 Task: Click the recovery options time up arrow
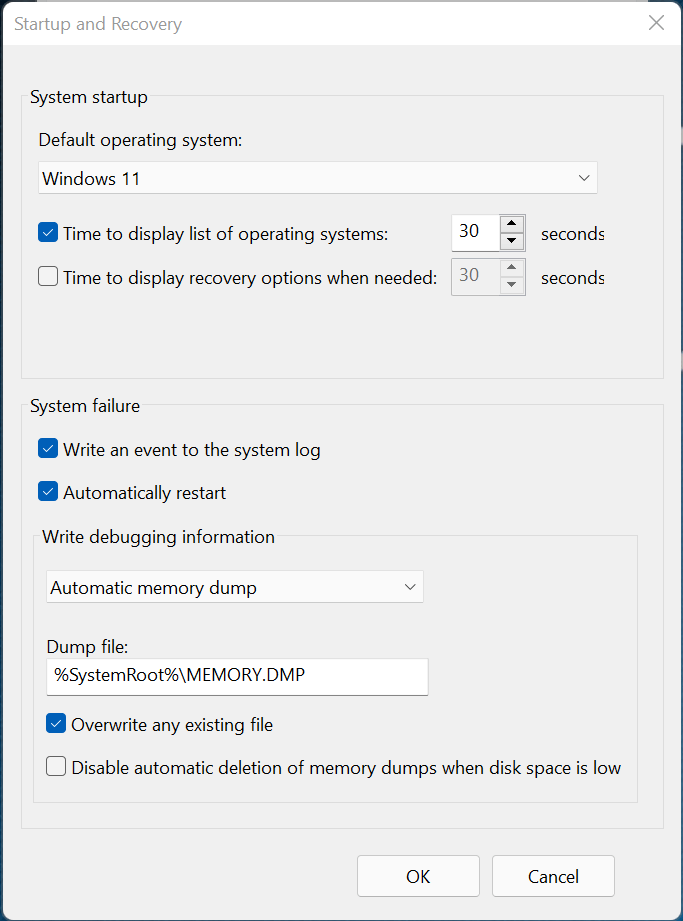coord(512,268)
